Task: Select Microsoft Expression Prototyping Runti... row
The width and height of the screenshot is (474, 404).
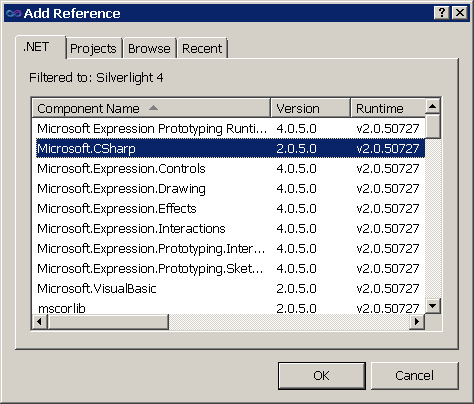Action: click(x=230, y=129)
